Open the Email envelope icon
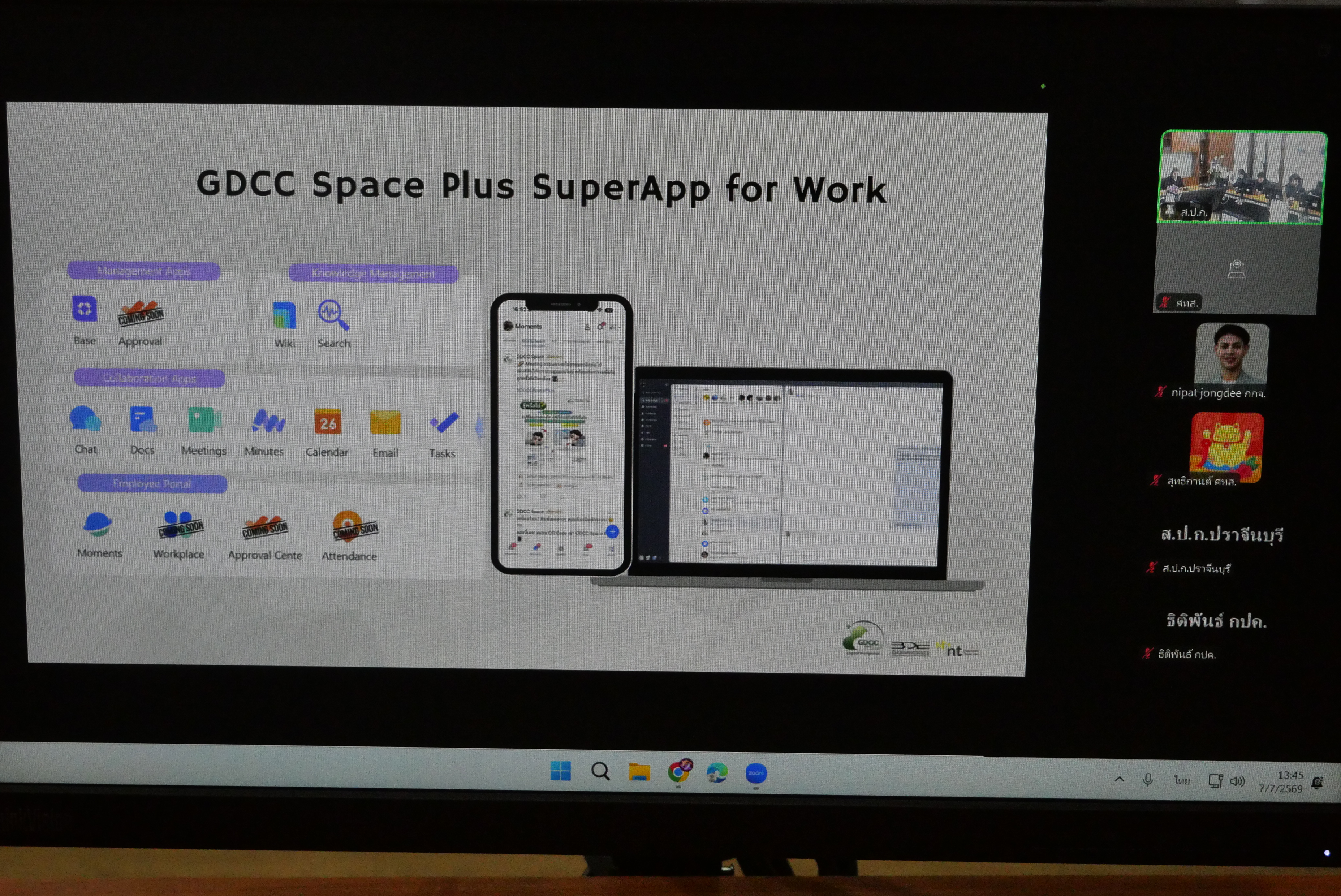Screen dimensions: 1341x896 385,423
